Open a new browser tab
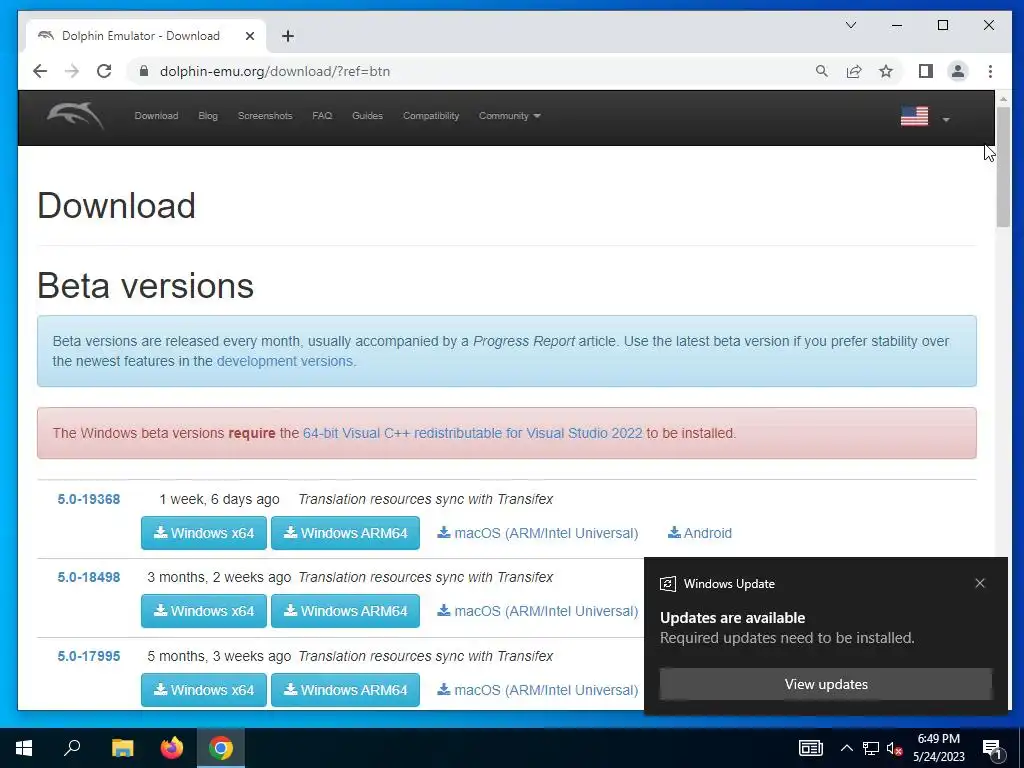The width and height of the screenshot is (1024, 768). [x=288, y=36]
